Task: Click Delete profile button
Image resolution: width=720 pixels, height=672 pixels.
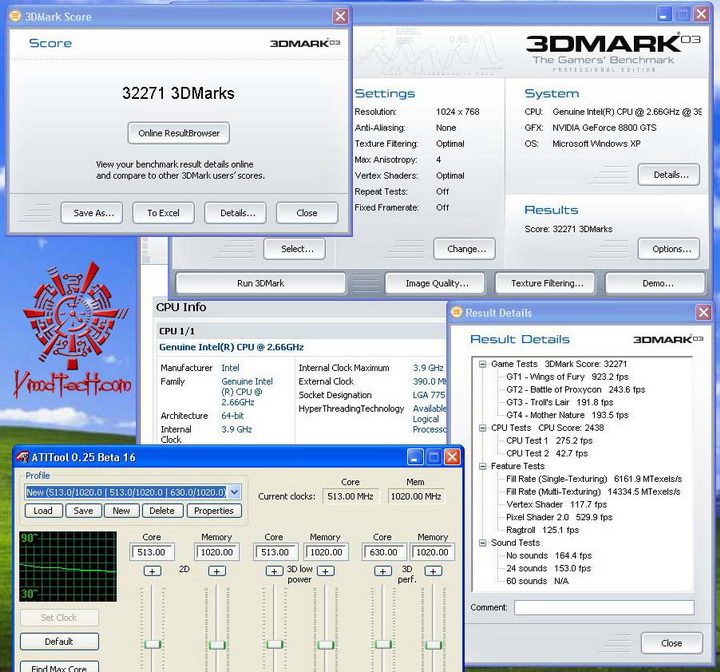Action: pos(162,511)
